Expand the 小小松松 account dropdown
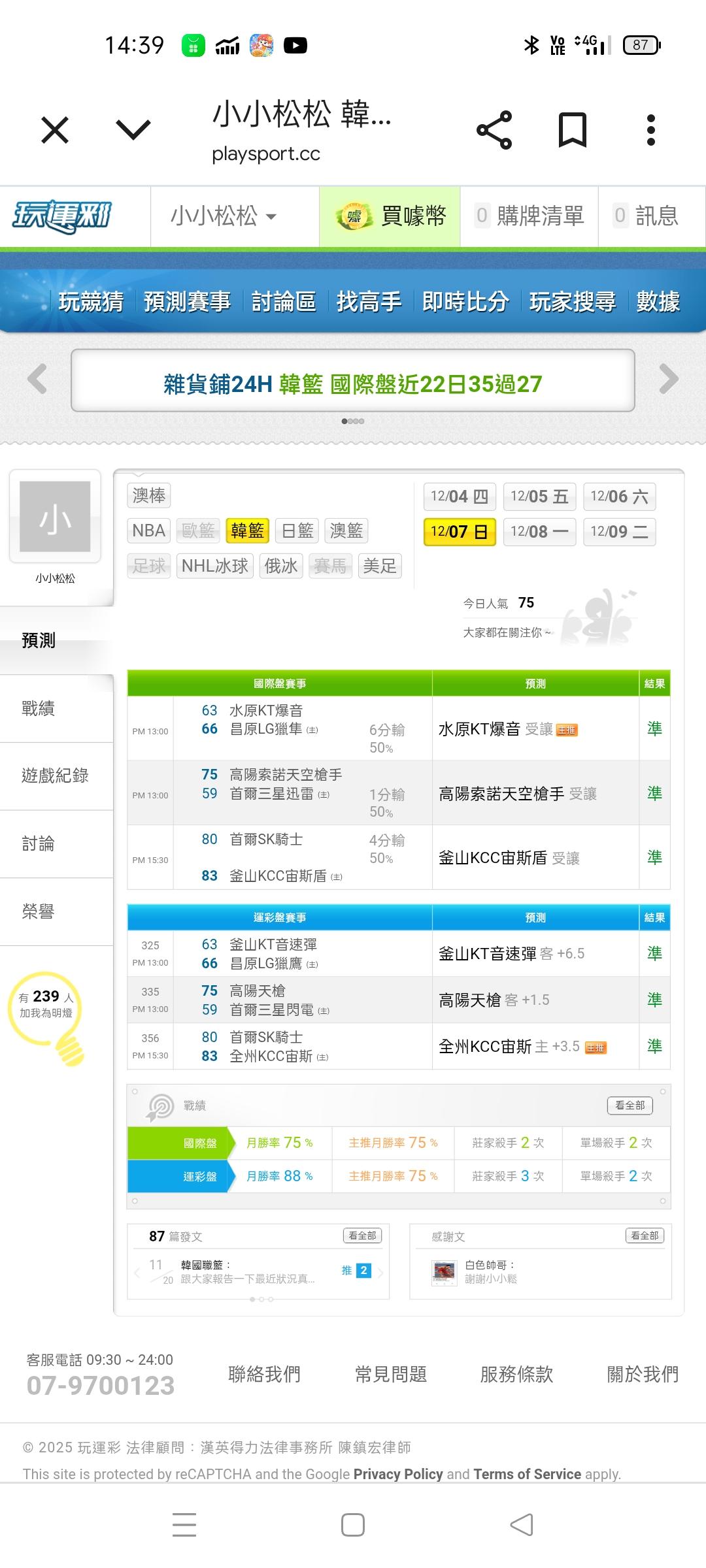The image size is (706, 1568). click(x=224, y=216)
